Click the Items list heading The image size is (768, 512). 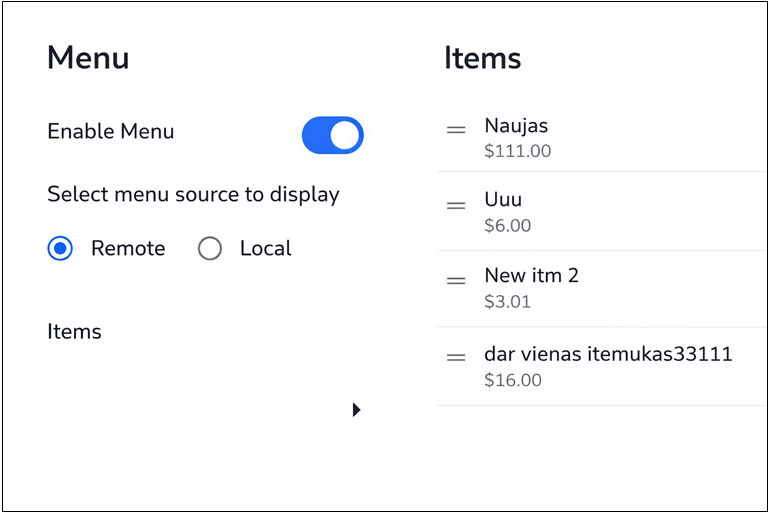tap(482, 58)
